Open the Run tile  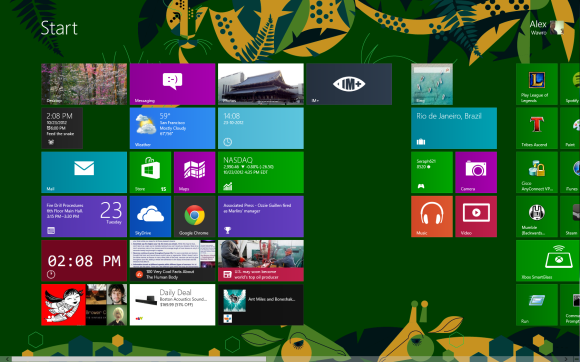(x=537, y=305)
